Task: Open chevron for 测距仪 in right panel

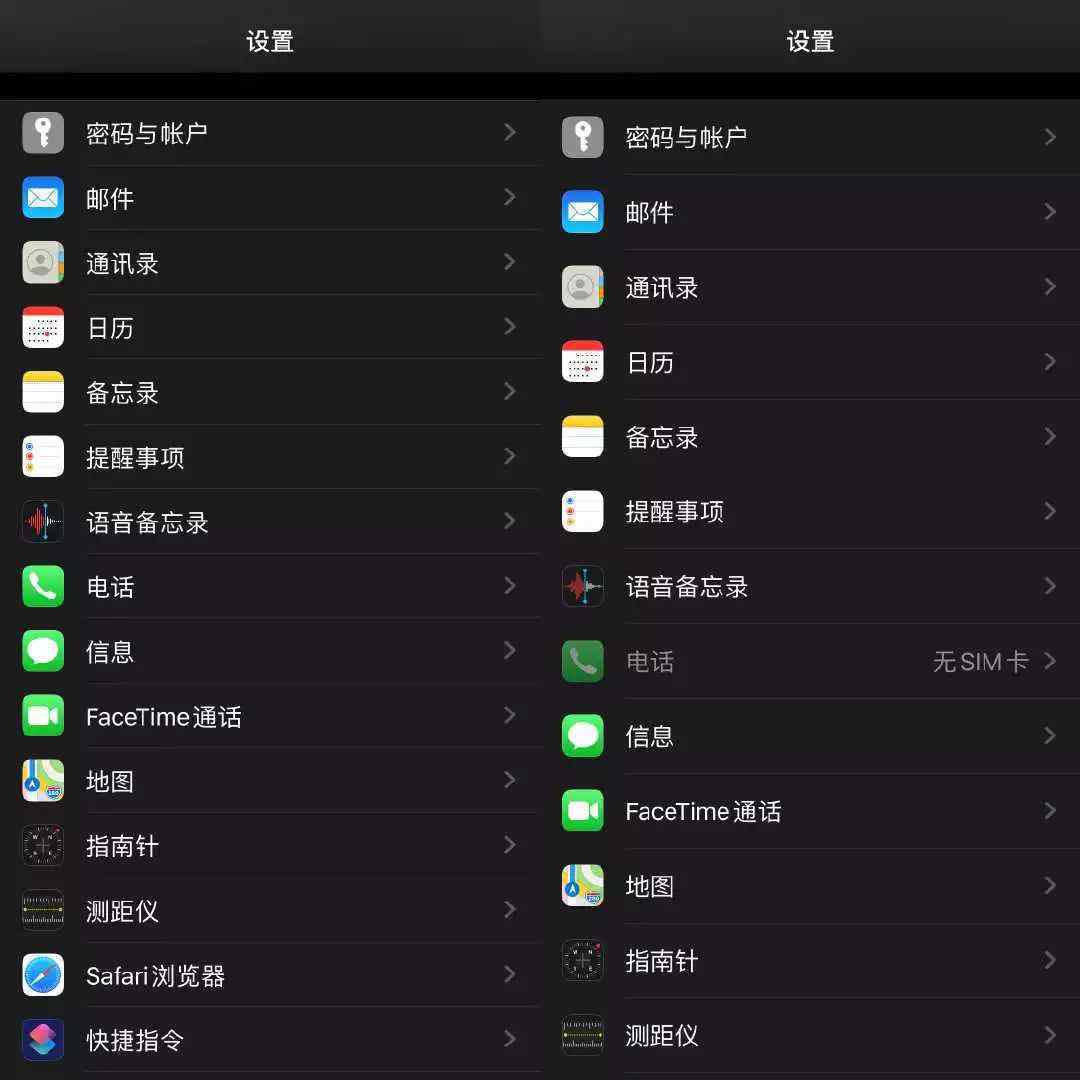Action: click(1050, 1035)
